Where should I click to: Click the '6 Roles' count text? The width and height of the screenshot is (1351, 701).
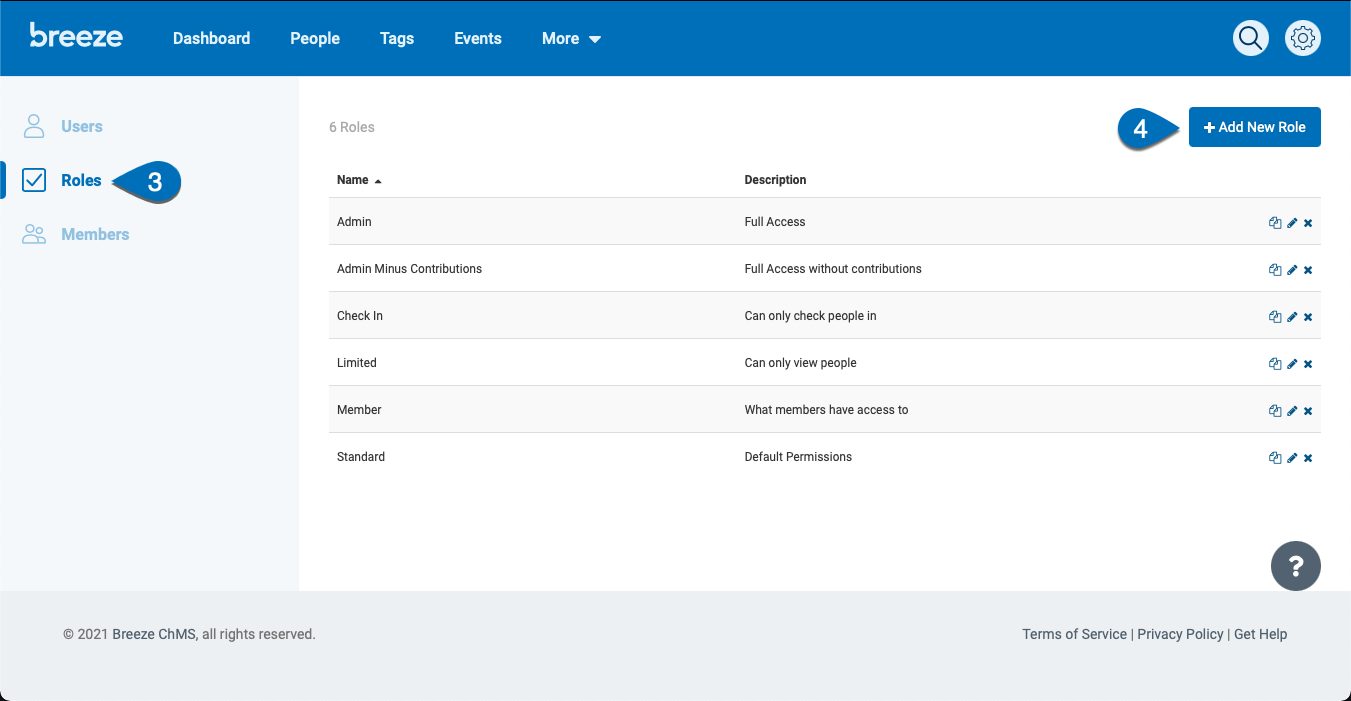point(352,127)
